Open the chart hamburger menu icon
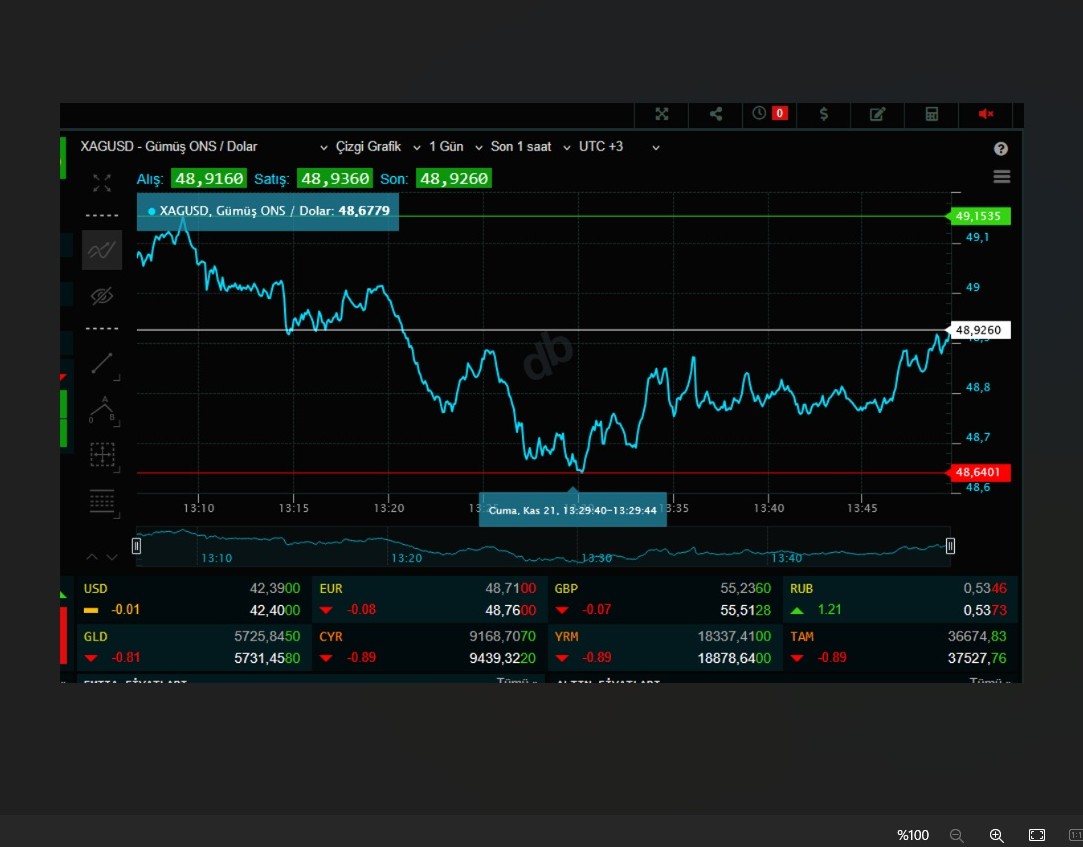1083x847 pixels. [1001, 177]
